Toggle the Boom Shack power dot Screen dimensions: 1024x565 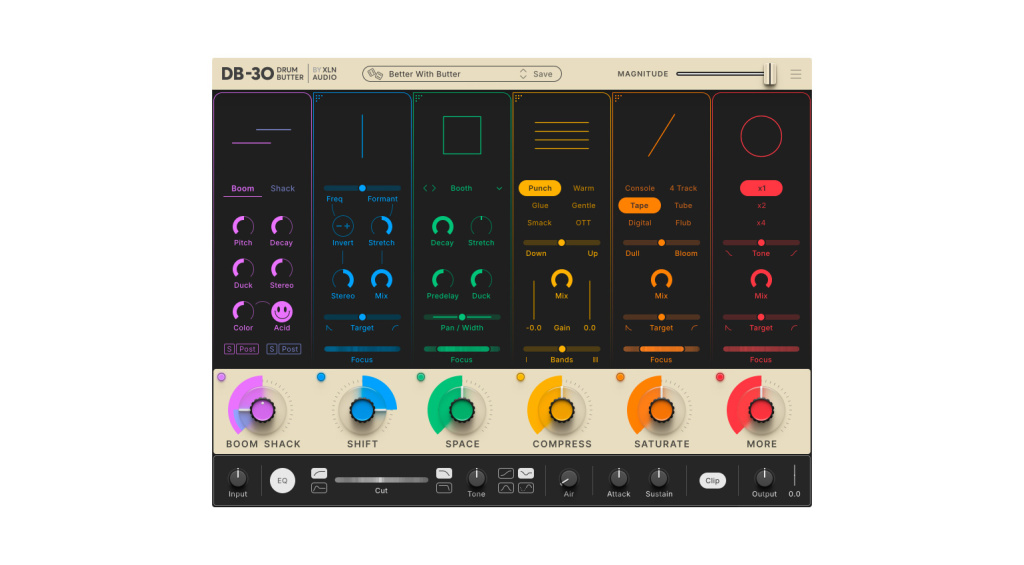(x=221, y=377)
